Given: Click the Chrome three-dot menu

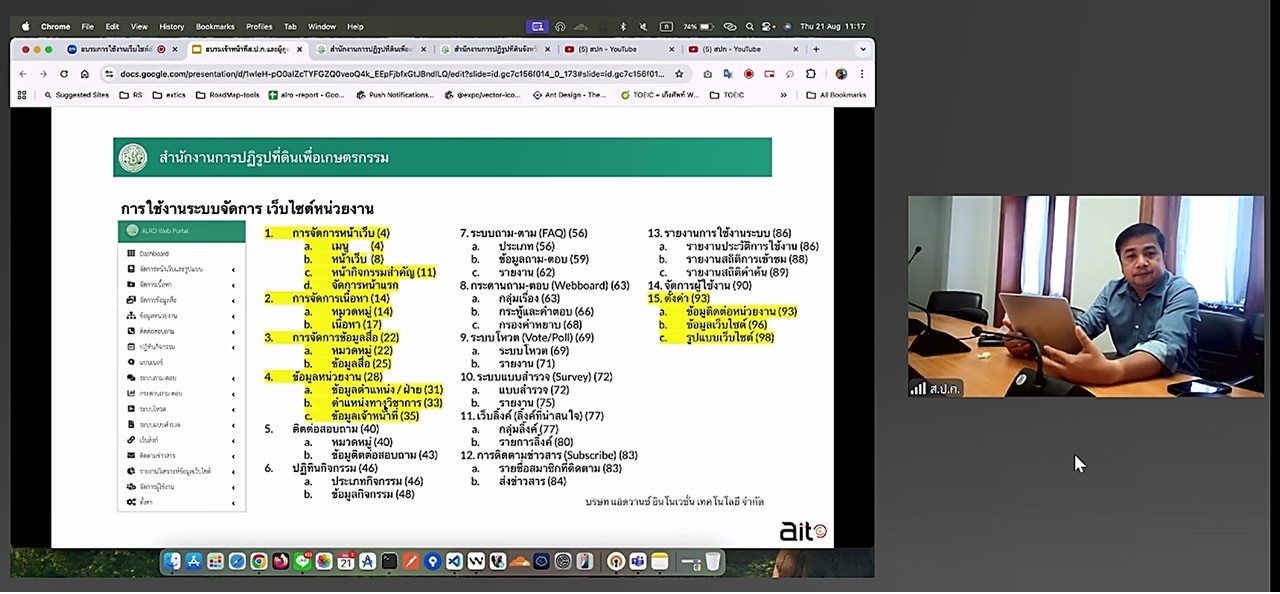Looking at the screenshot, I should click(x=861, y=74).
